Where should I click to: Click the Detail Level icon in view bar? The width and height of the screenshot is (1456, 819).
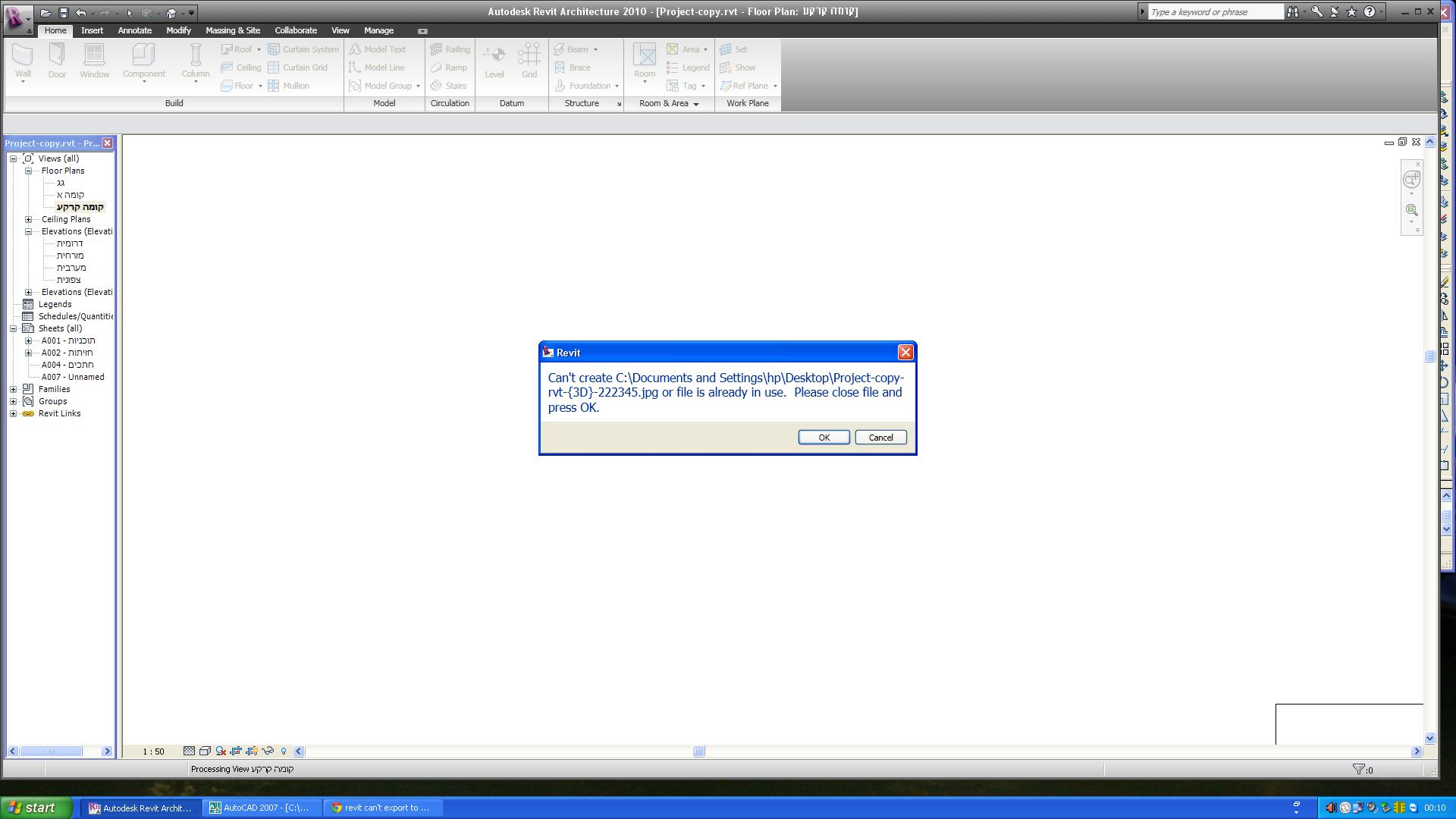tap(189, 752)
